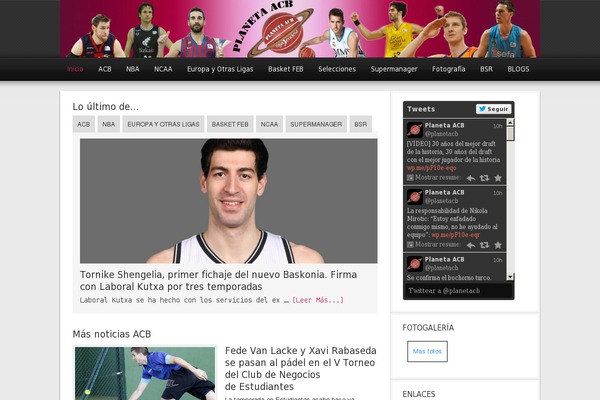Select the BASKET FEB tab
Viewport: 600px width, 400px height.
pyautogui.click(x=230, y=124)
